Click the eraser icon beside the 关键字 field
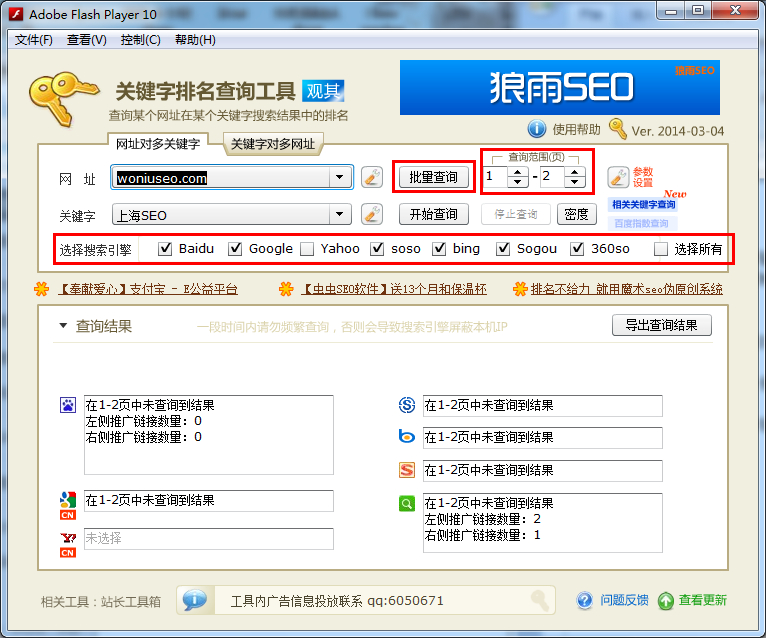Viewport: 766px width, 638px height. coord(372,214)
